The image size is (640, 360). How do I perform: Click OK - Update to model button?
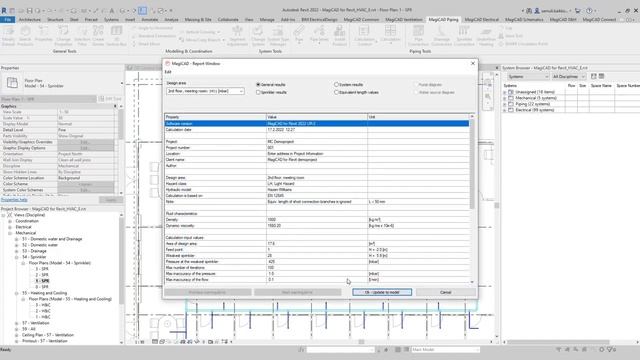click(382, 292)
